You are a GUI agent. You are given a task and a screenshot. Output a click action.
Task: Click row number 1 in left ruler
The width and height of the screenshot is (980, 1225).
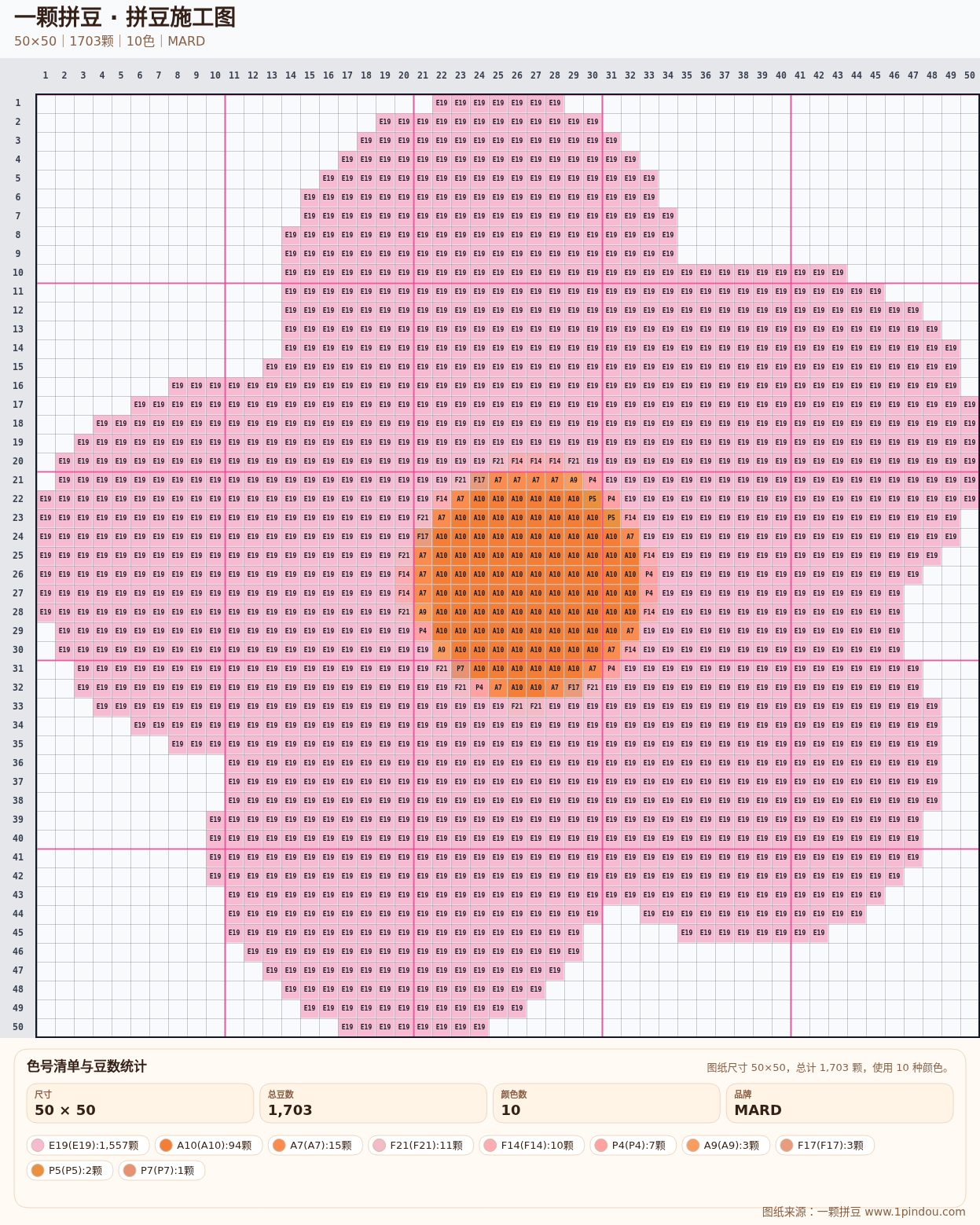(x=18, y=103)
